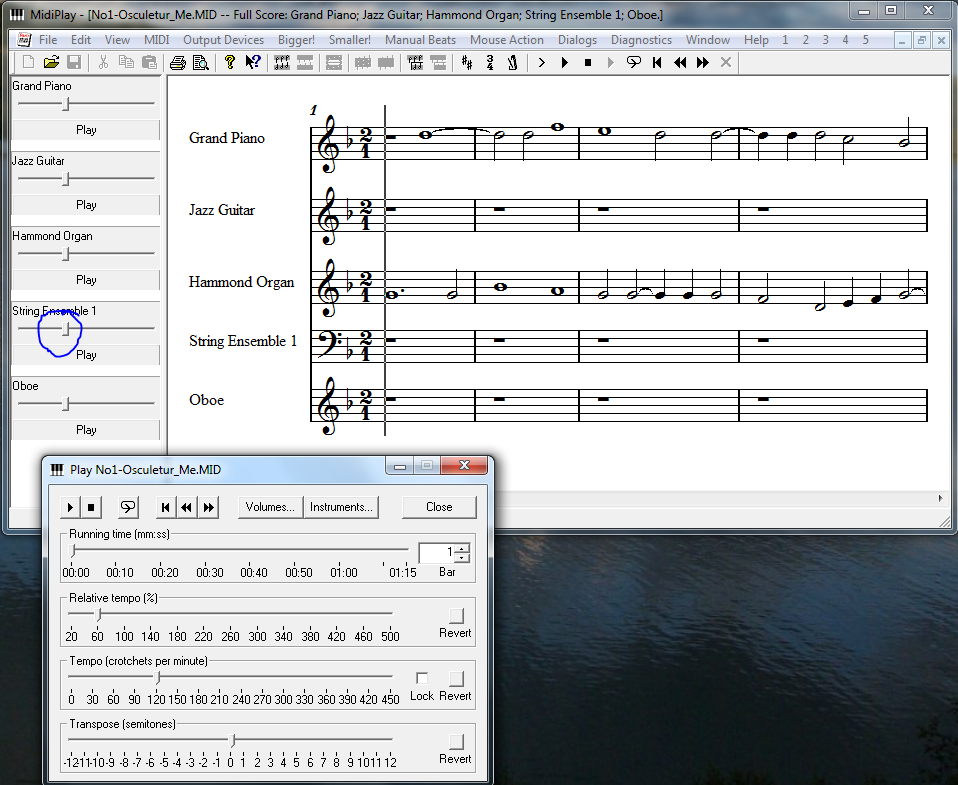Click the Hammond Organ volume slider handle
Image resolution: width=958 pixels, height=785 pixels.
coord(66,254)
